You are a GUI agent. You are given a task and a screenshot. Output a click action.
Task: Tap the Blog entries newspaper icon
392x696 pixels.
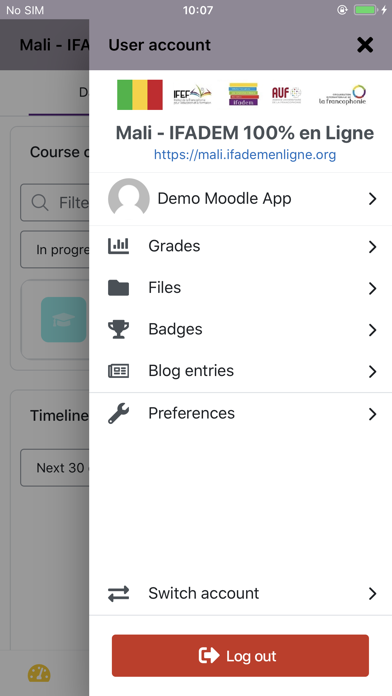point(119,371)
